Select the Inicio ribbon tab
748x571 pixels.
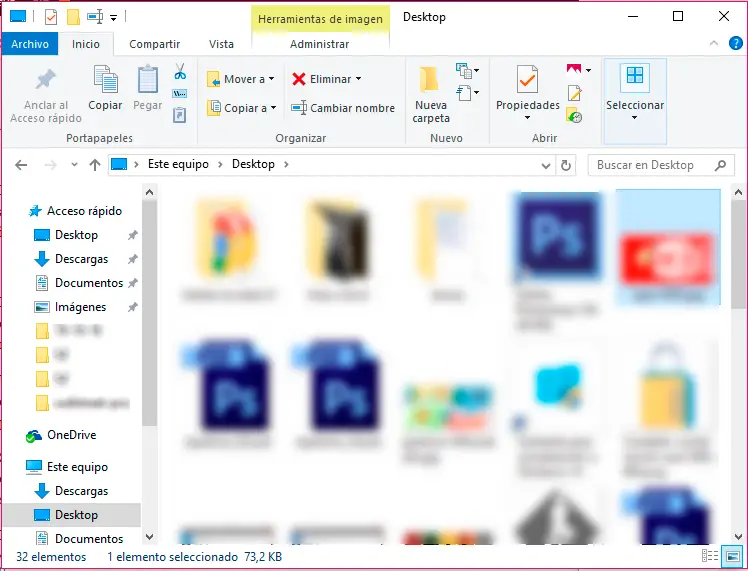click(86, 44)
